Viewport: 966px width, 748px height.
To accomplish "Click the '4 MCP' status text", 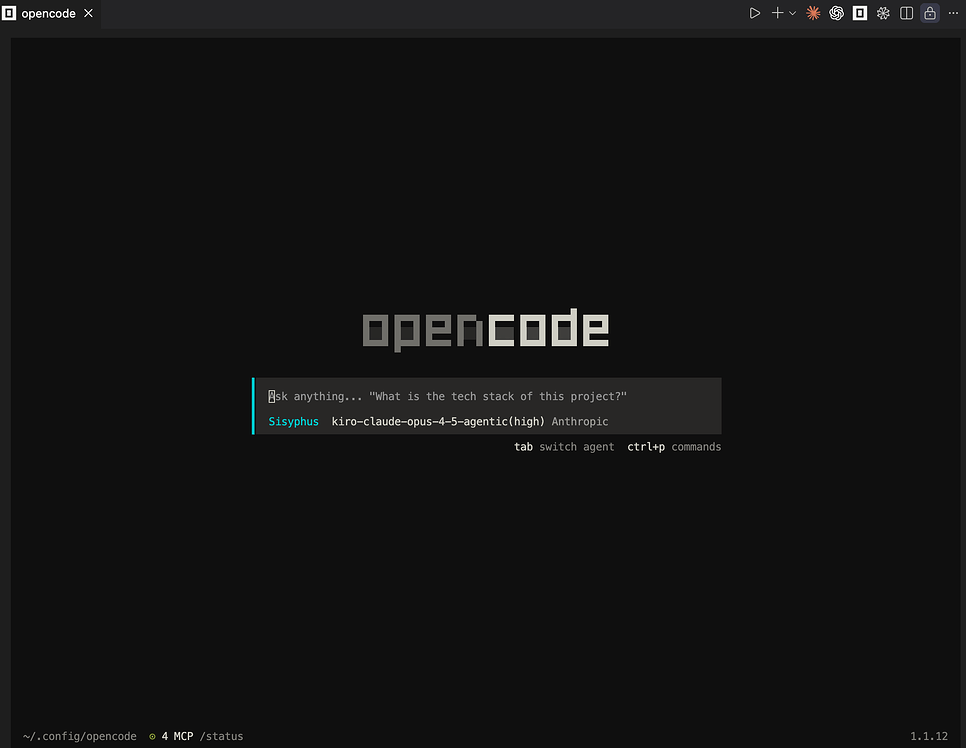I will tap(177, 736).
